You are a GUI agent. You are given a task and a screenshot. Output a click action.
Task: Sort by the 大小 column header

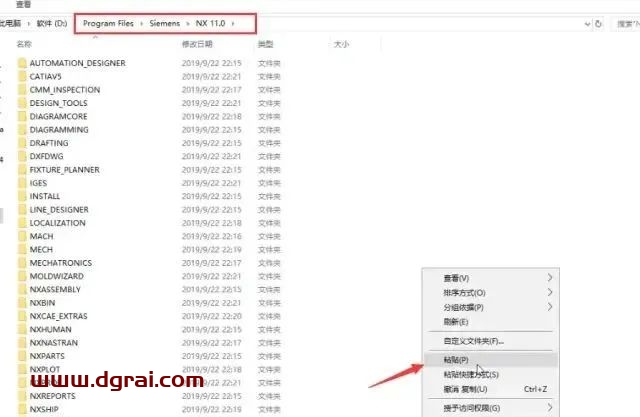tap(341, 44)
